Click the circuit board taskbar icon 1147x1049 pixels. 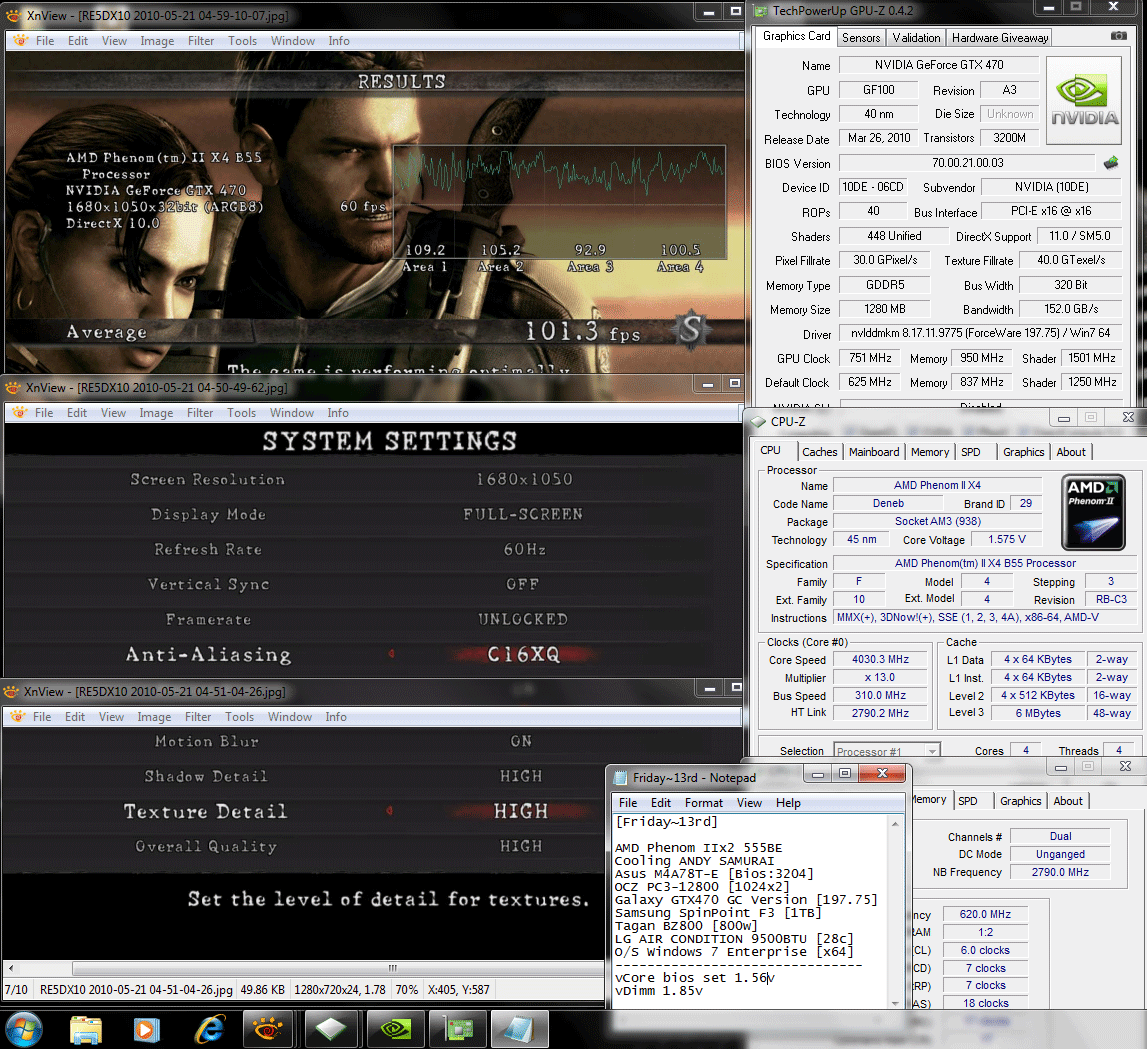(458, 1030)
